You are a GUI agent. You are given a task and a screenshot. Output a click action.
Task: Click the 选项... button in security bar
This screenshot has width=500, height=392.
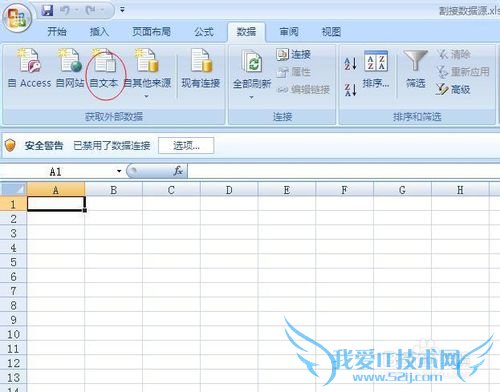pos(186,146)
